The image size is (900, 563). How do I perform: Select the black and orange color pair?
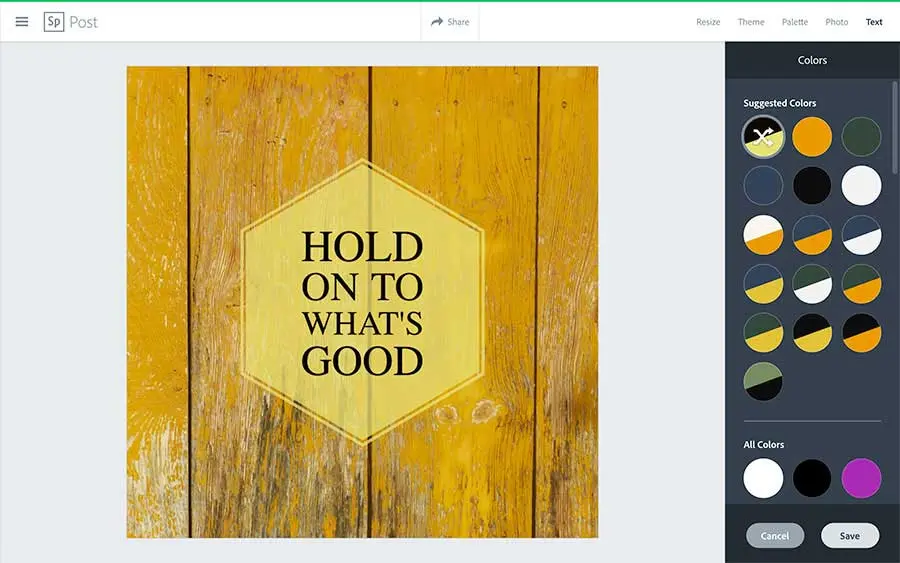pos(861,332)
